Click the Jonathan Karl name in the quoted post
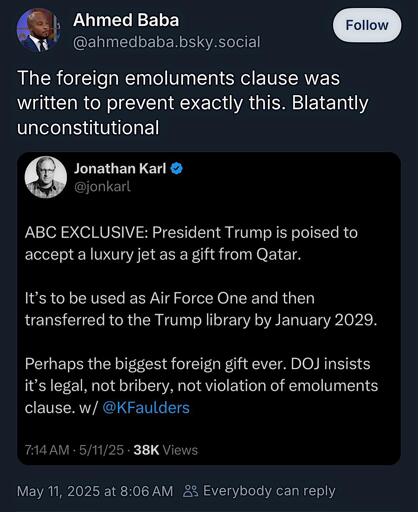This screenshot has height=512, width=418. coord(120,169)
